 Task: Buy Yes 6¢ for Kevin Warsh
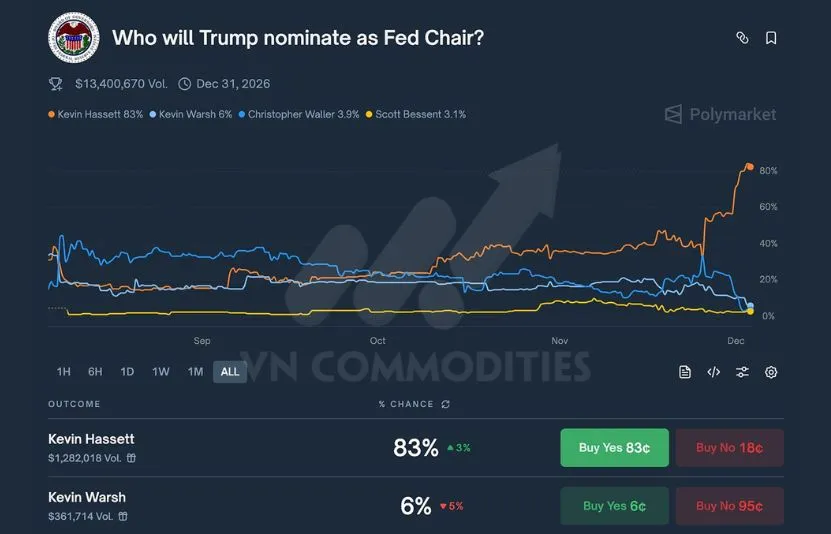point(614,506)
